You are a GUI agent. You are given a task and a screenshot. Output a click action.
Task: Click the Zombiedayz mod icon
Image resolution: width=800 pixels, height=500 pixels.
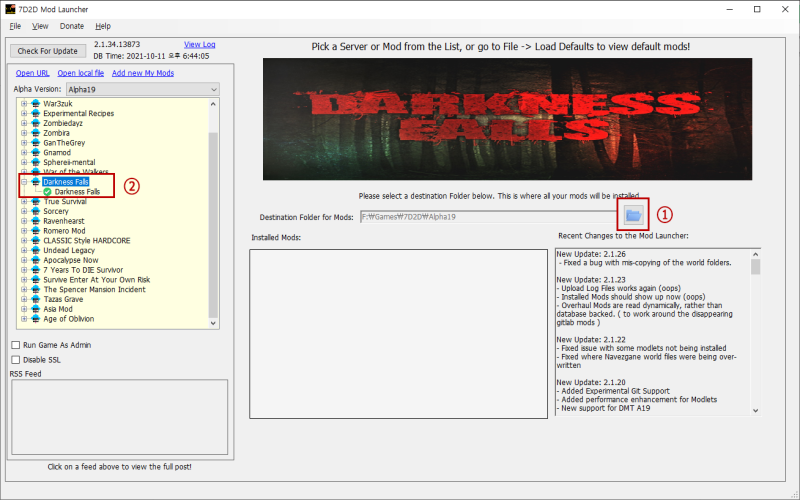point(36,123)
